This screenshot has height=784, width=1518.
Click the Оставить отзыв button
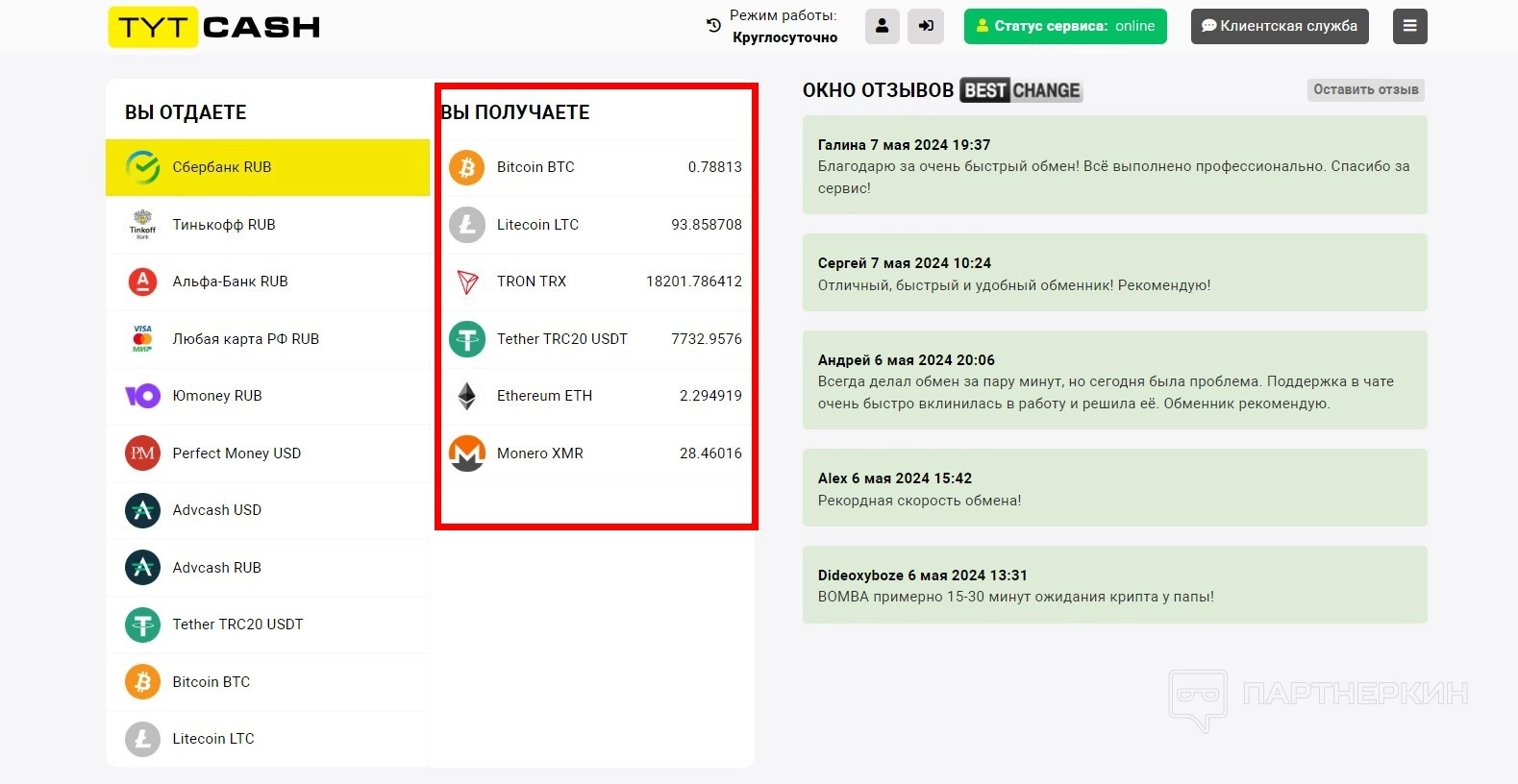(1366, 89)
